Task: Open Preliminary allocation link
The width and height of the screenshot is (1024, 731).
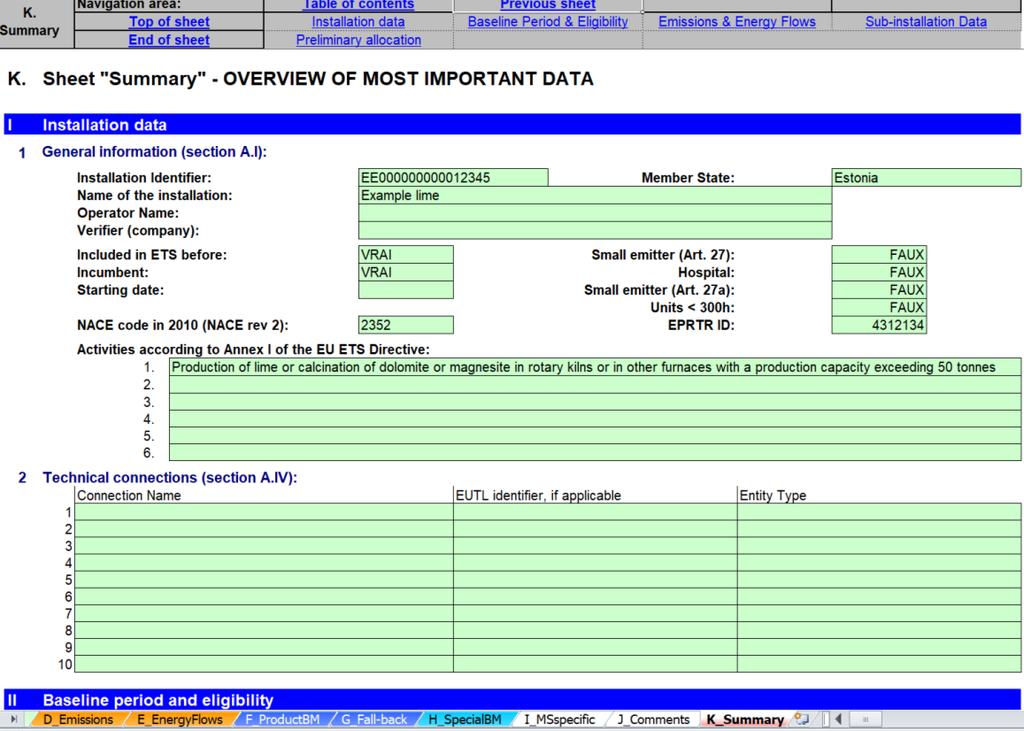Action: [359, 40]
